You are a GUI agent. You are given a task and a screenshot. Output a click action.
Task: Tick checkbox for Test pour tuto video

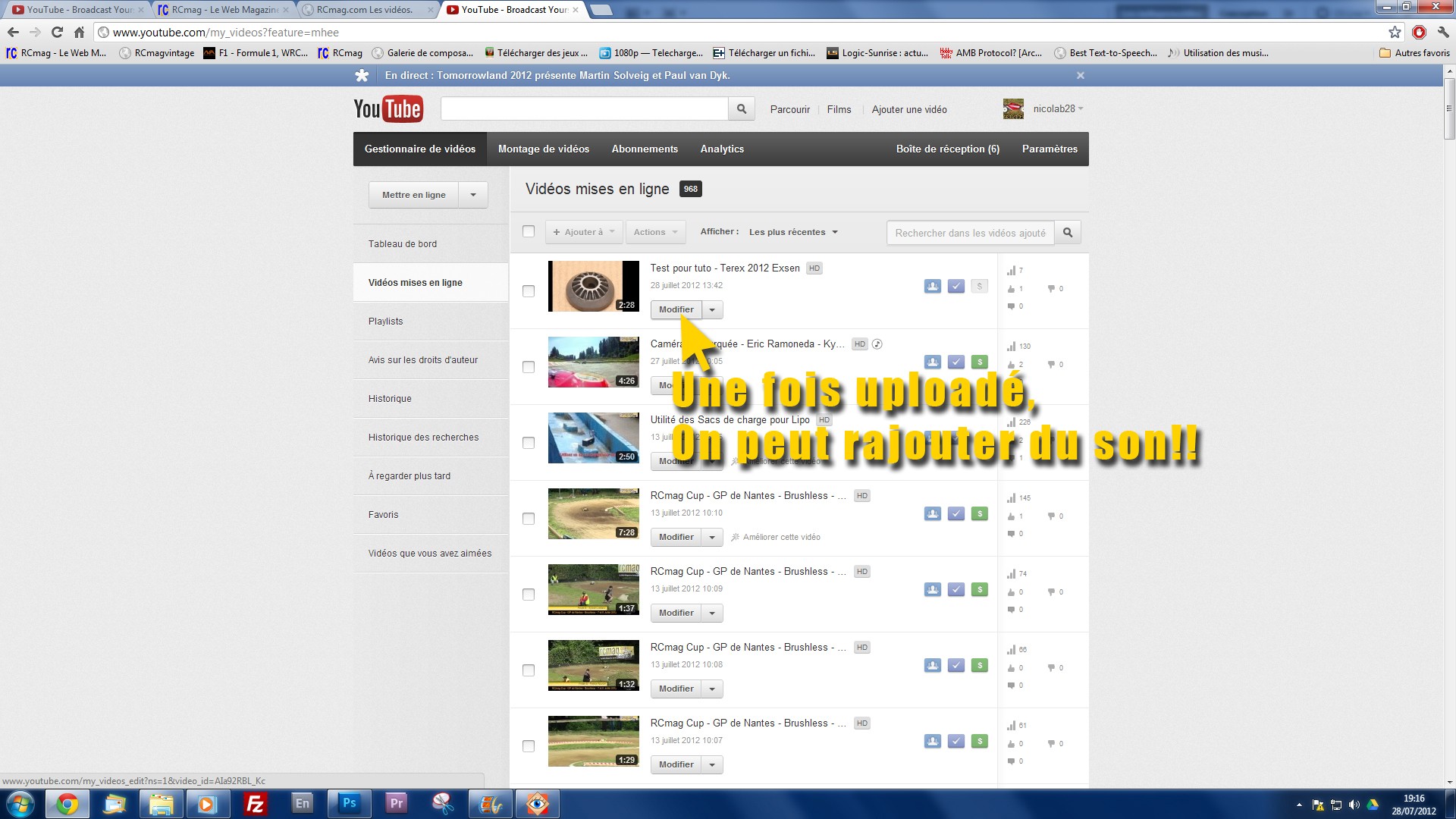tap(529, 291)
